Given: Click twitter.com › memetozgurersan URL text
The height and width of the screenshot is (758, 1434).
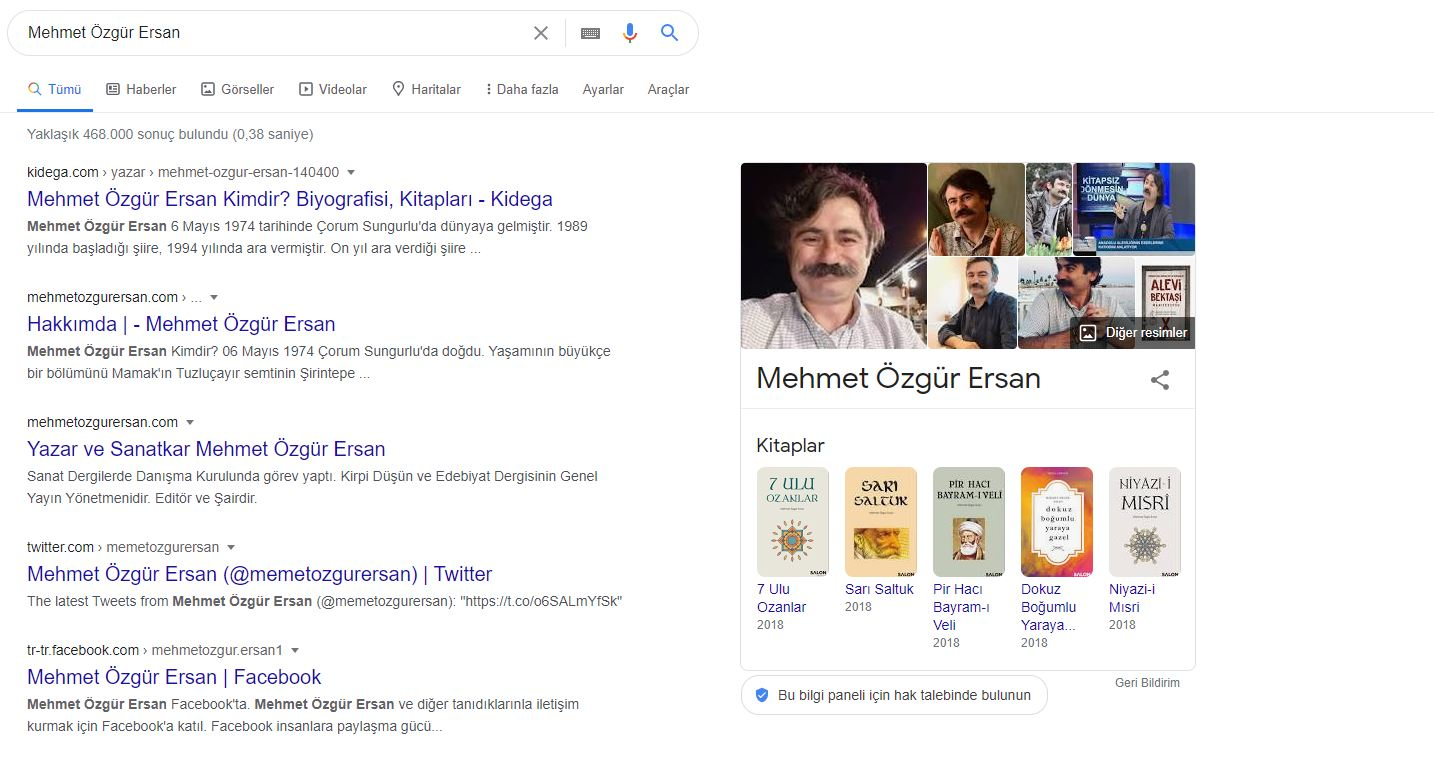Looking at the screenshot, I should coord(123,547).
